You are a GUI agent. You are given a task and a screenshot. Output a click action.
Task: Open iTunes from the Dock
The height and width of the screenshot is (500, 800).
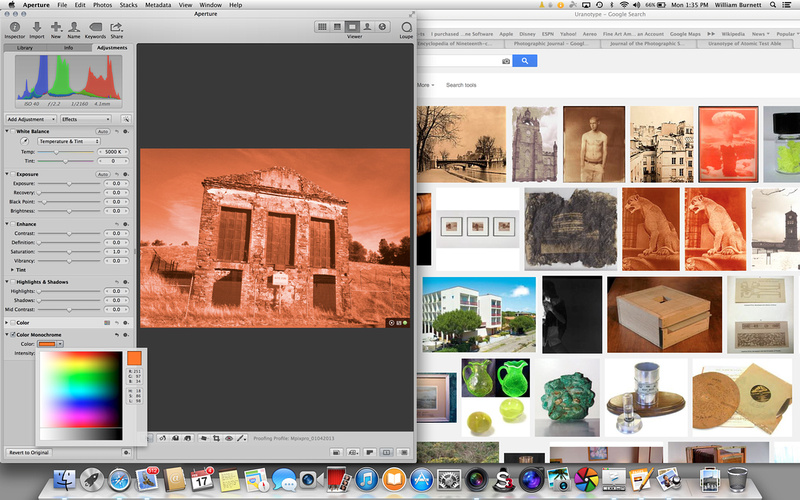[366, 480]
